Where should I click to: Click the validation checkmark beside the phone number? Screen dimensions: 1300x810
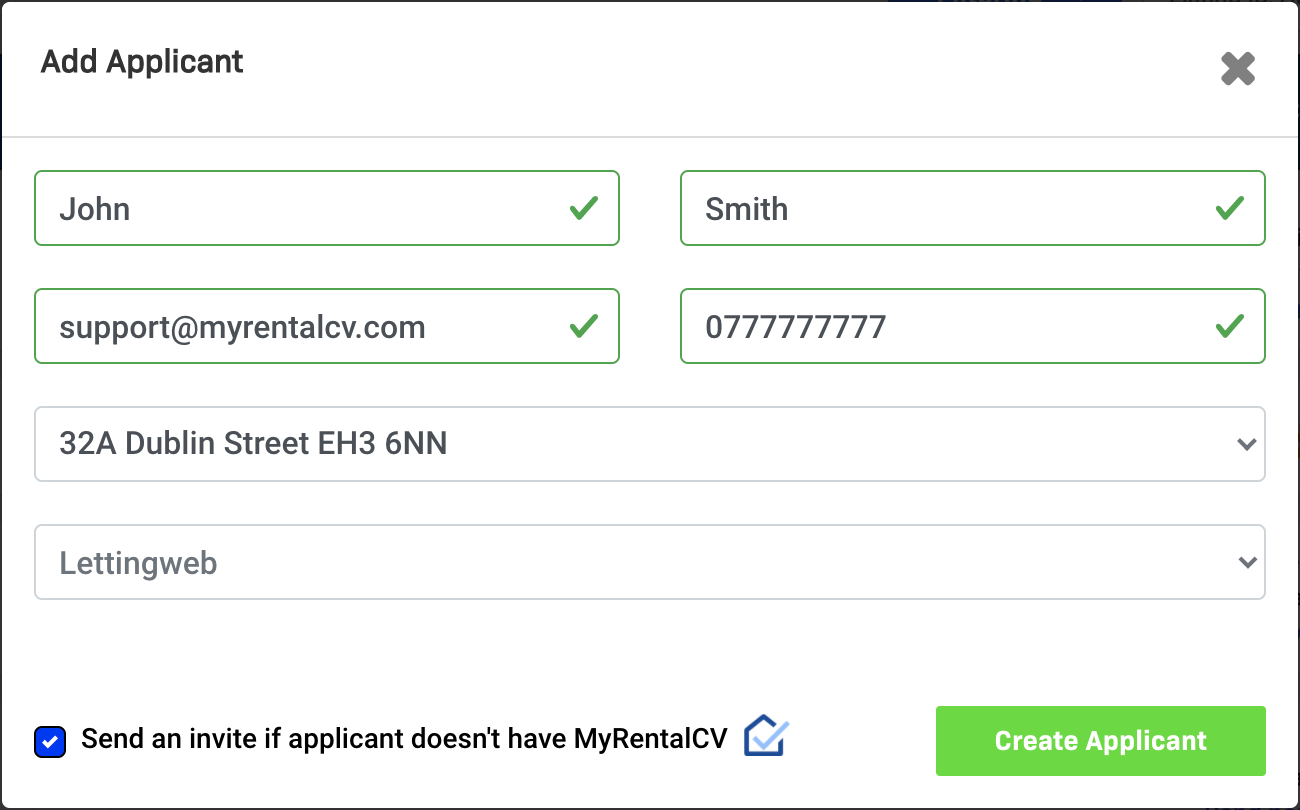click(1229, 326)
